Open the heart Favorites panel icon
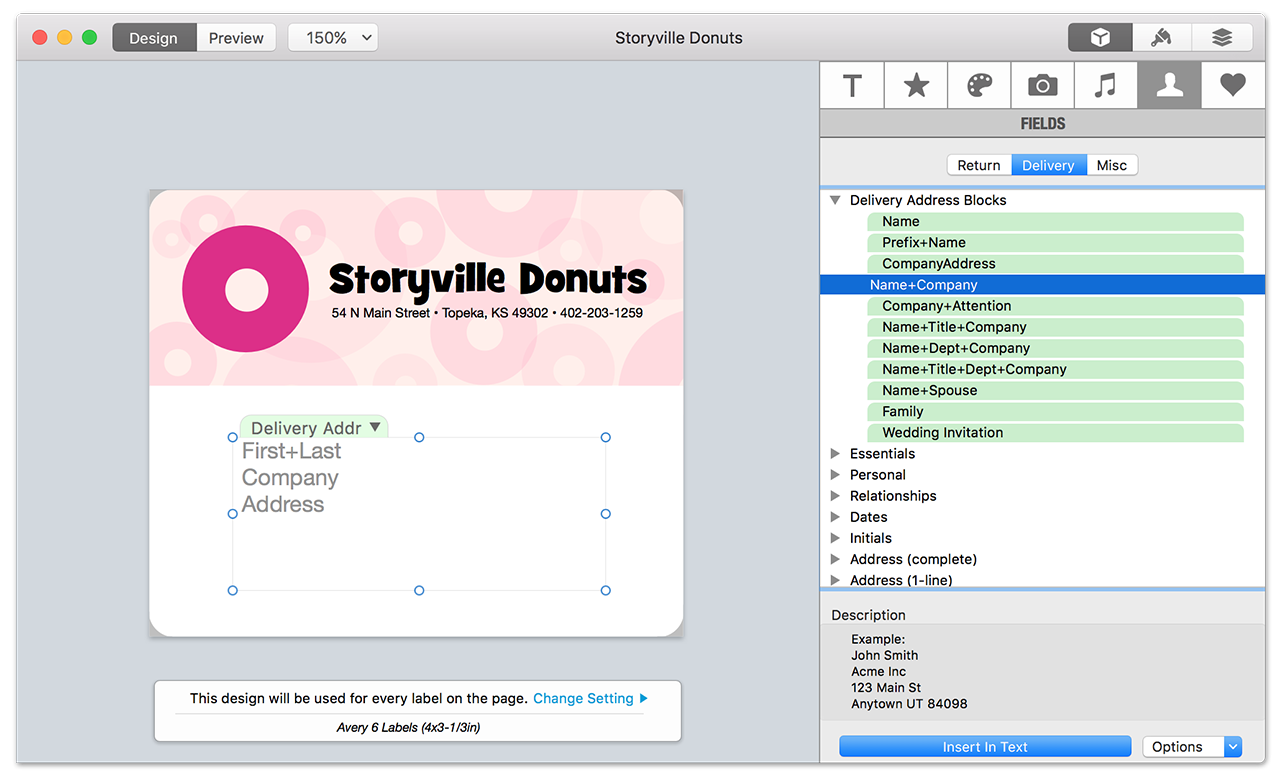 point(1233,86)
